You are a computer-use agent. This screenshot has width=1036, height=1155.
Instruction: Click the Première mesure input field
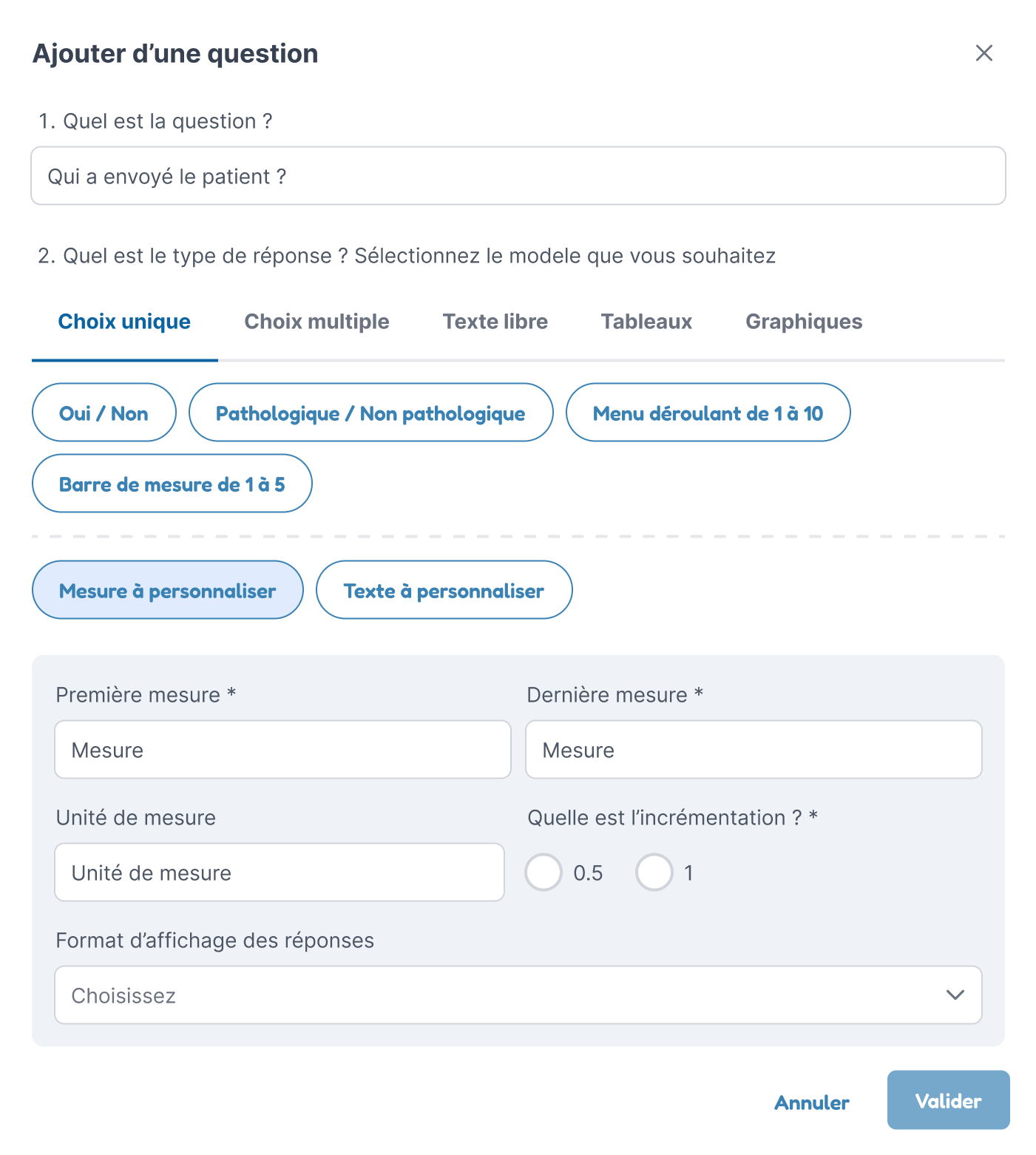click(x=282, y=750)
